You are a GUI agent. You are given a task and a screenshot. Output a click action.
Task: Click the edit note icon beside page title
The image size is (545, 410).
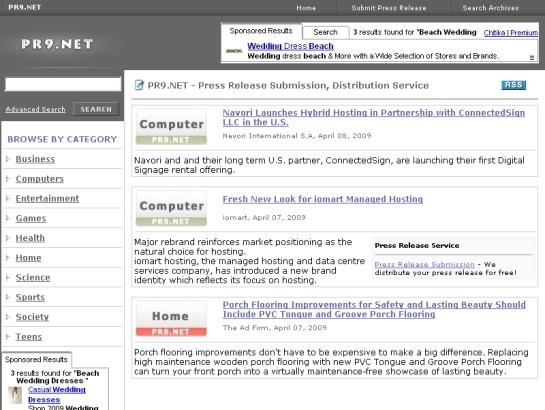139,85
